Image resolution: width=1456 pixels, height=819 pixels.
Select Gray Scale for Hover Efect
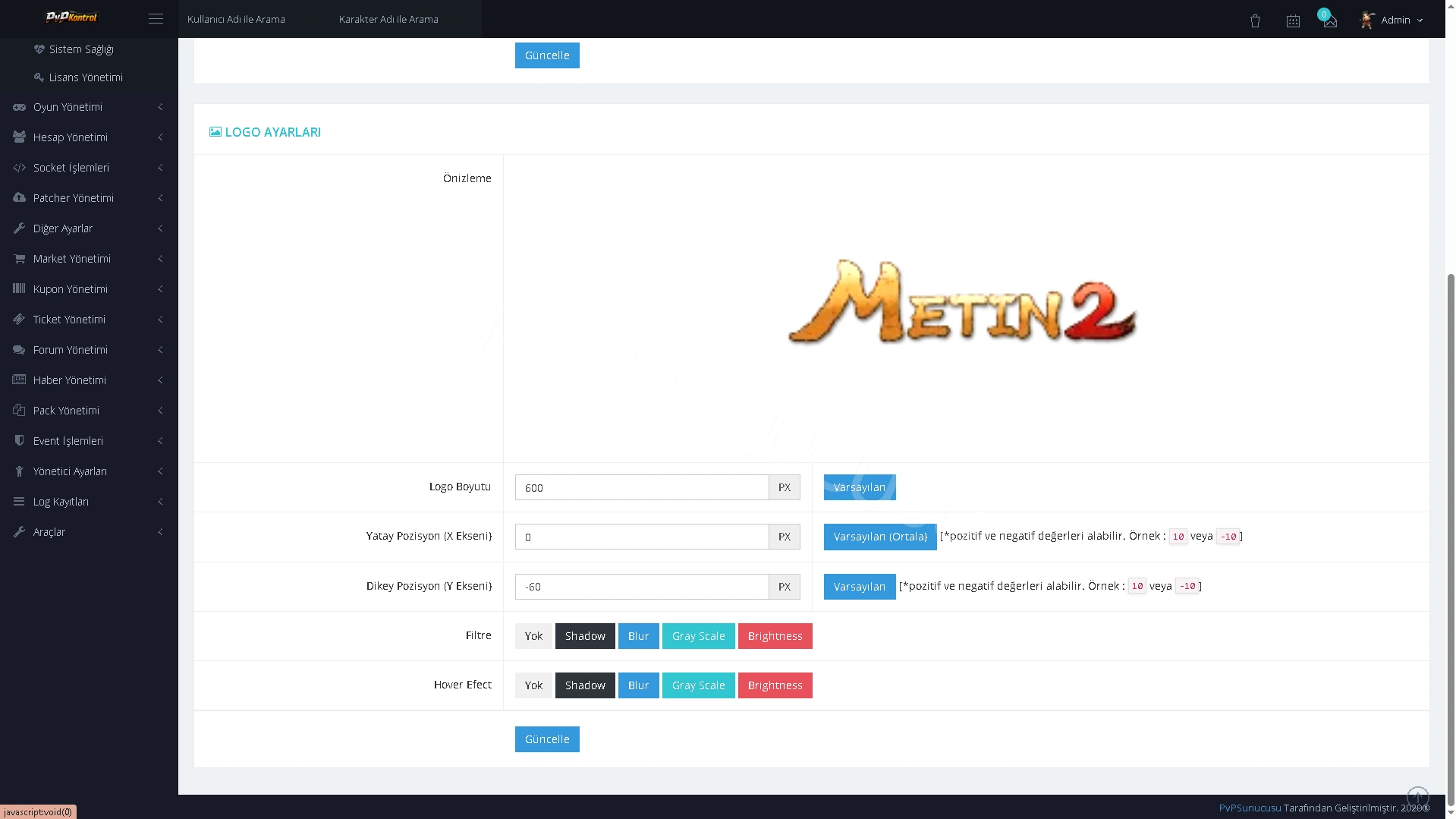(x=698, y=685)
